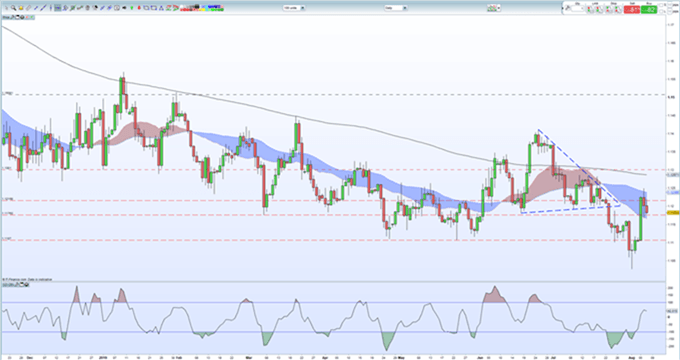The image size is (680, 360).
Task: Click the red Sell price button
Action: pyautogui.click(x=632, y=10)
